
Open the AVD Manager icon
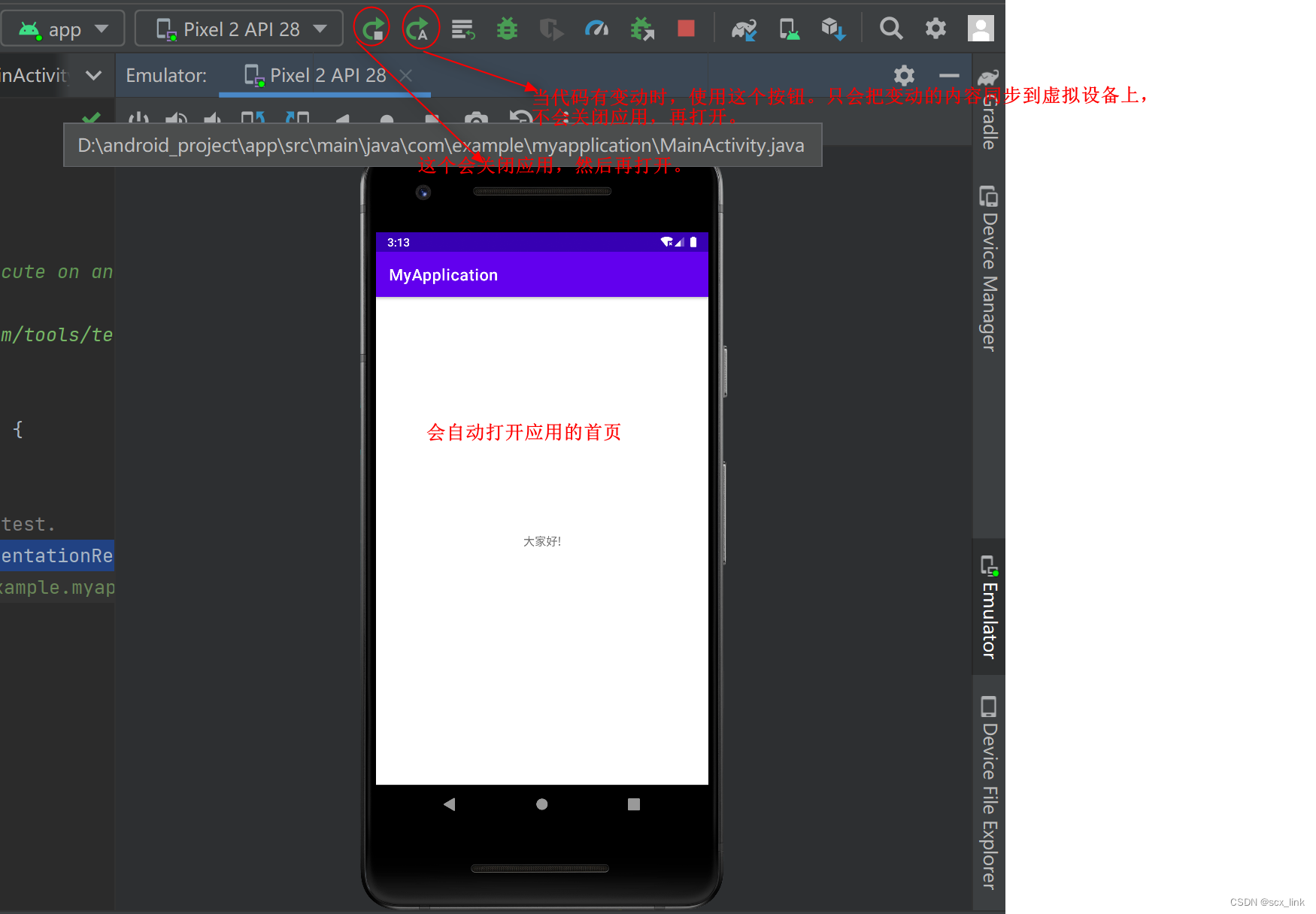(x=789, y=29)
